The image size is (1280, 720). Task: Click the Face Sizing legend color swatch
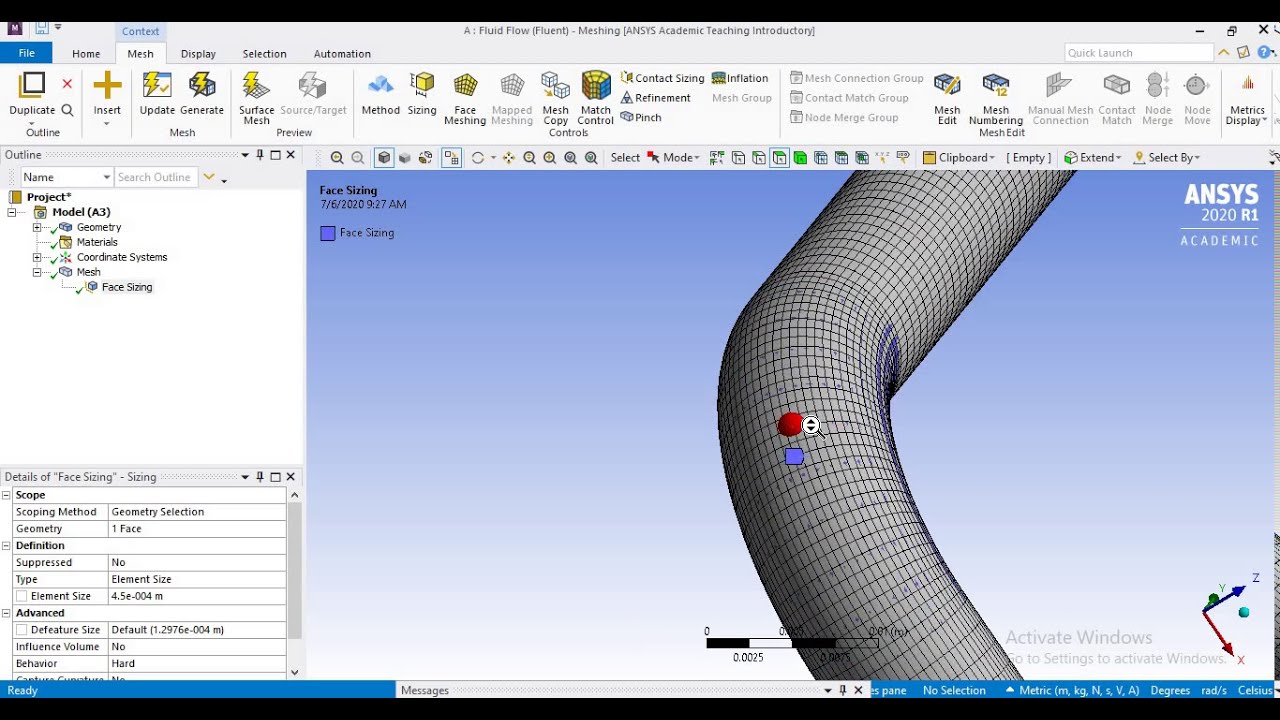[x=328, y=233]
